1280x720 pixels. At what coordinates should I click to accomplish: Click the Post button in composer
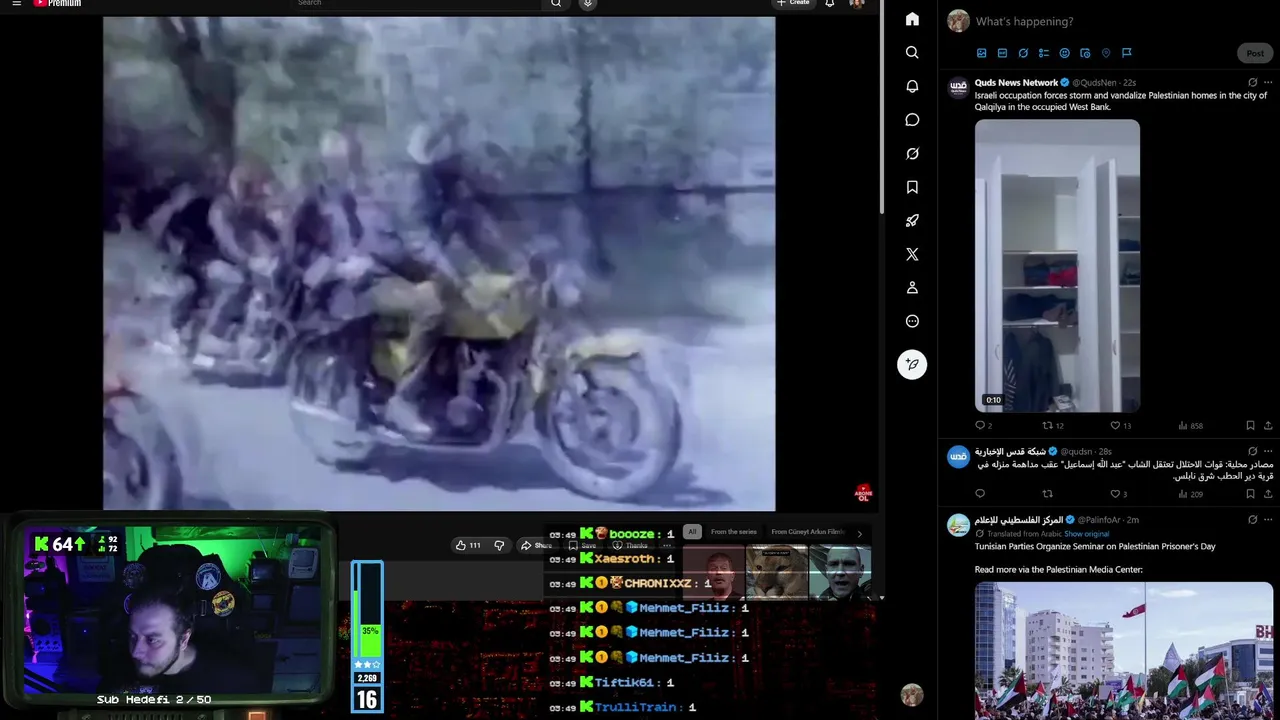pyautogui.click(x=1255, y=53)
